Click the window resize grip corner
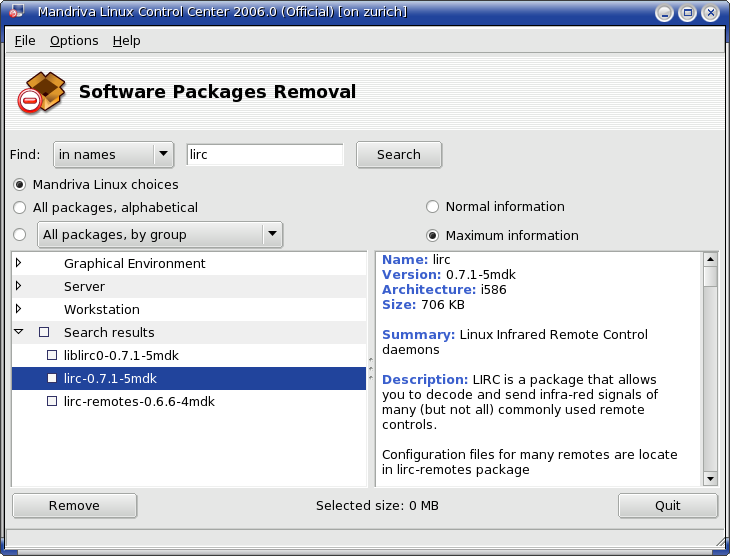The width and height of the screenshot is (730, 556). (721, 542)
